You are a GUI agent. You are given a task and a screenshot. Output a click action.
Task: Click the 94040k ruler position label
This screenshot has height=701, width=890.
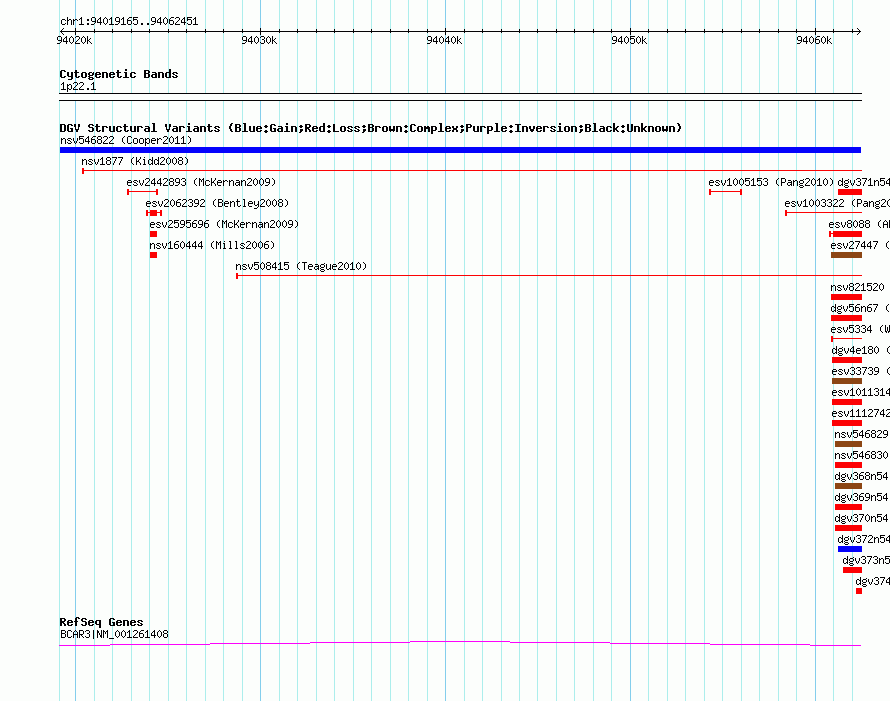[x=444, y=40]
